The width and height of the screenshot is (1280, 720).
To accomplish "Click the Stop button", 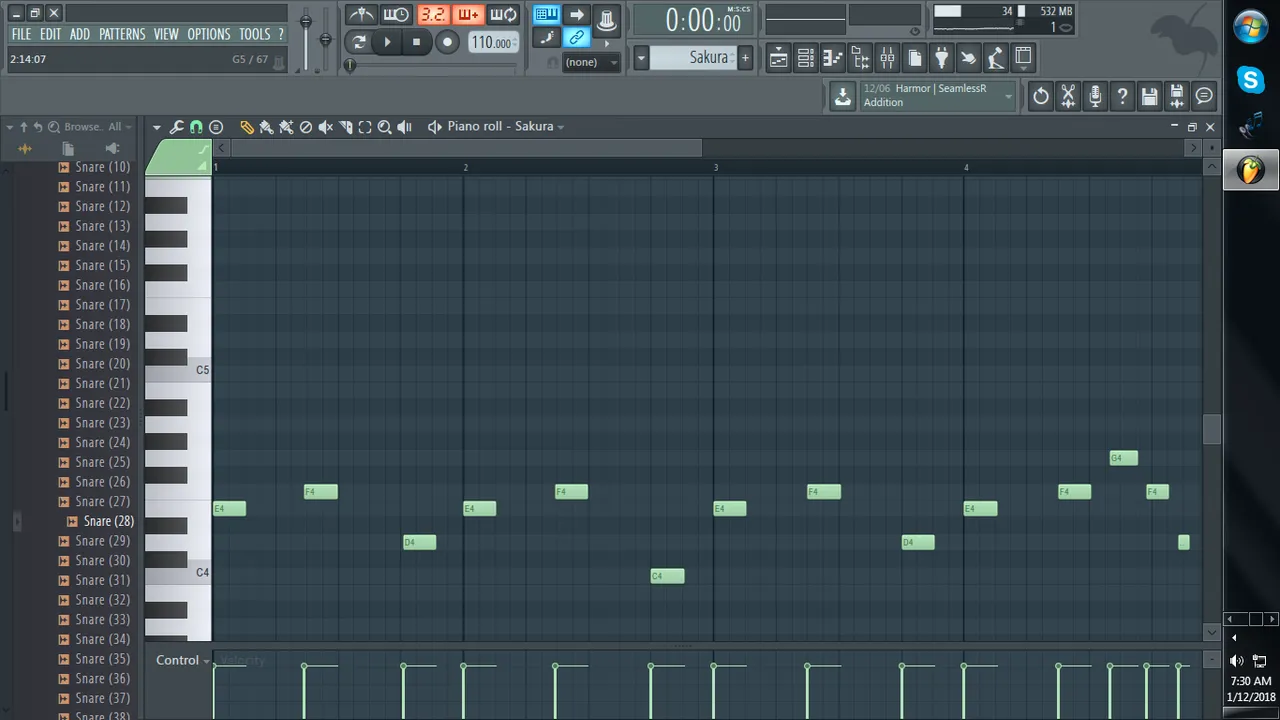I will coord(416,42).
